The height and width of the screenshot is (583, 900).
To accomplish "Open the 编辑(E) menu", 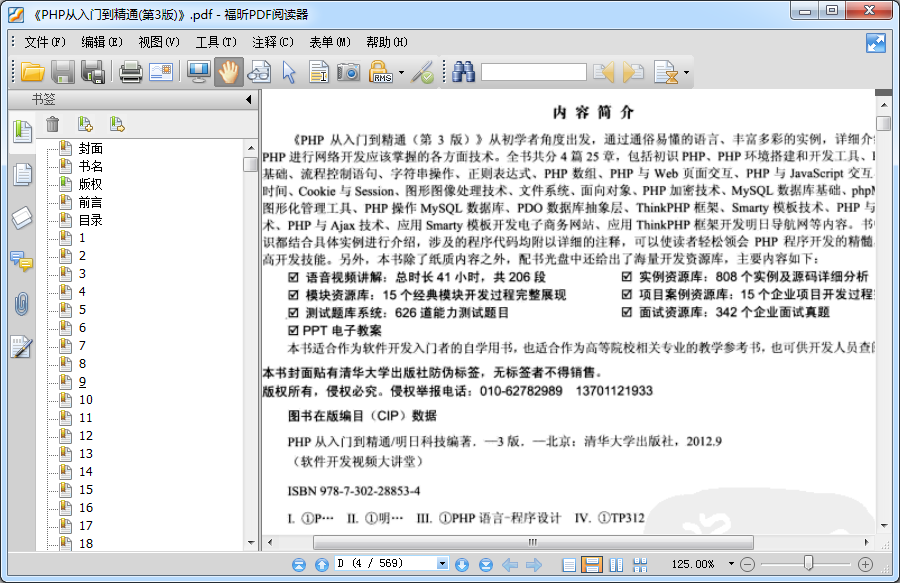I will [102, 42].
